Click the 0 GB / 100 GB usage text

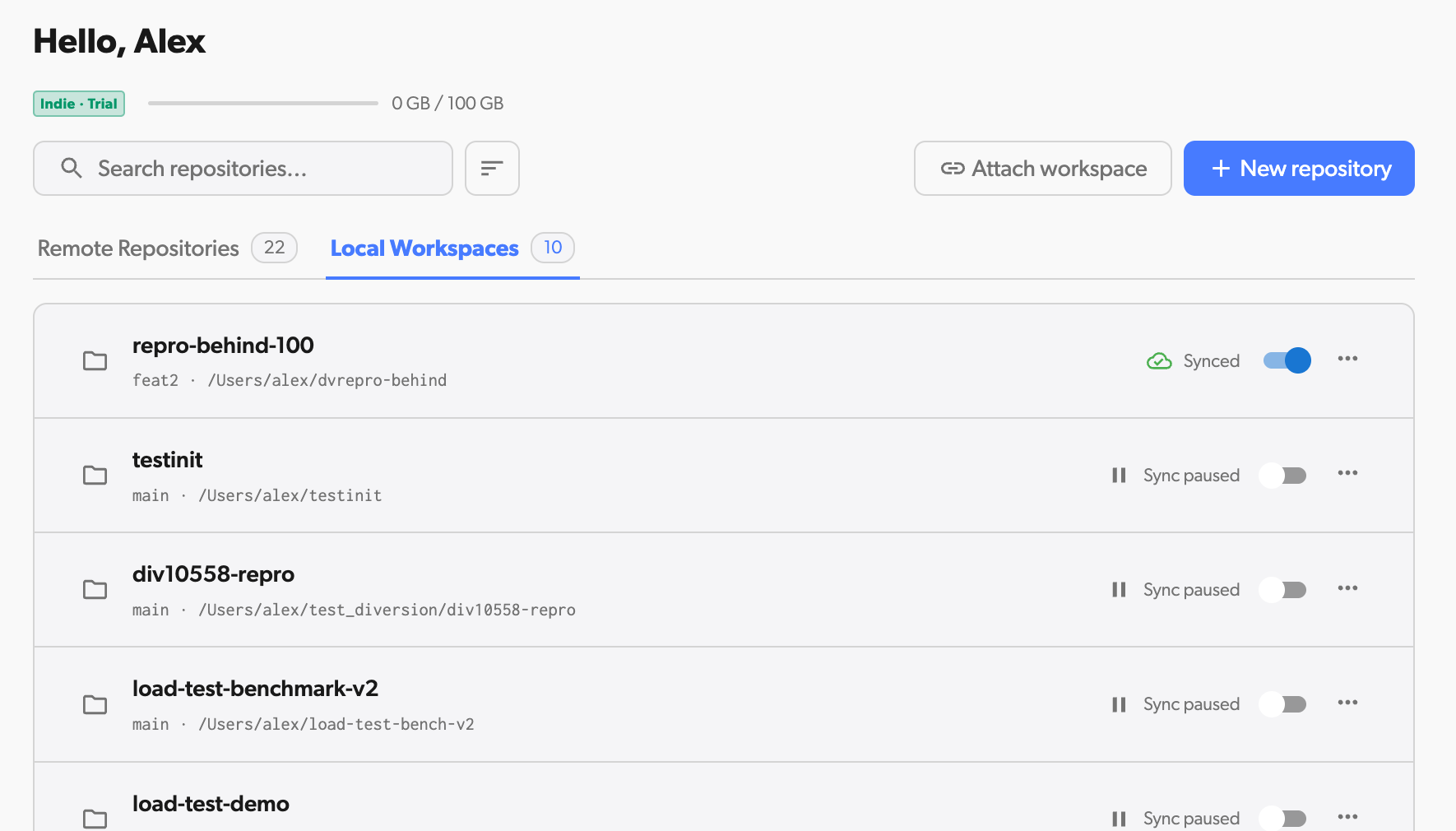(x=447, y=103)
